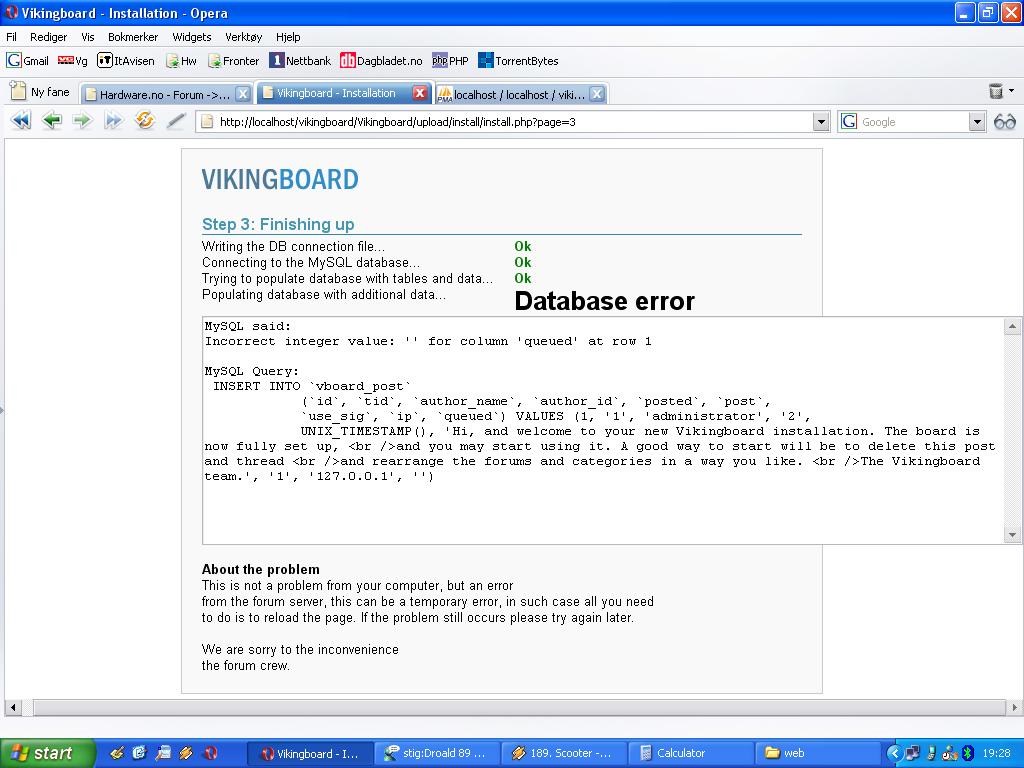Open the Hw bookmark
This screenshot has height=768, width=1024.
[182, 61]
